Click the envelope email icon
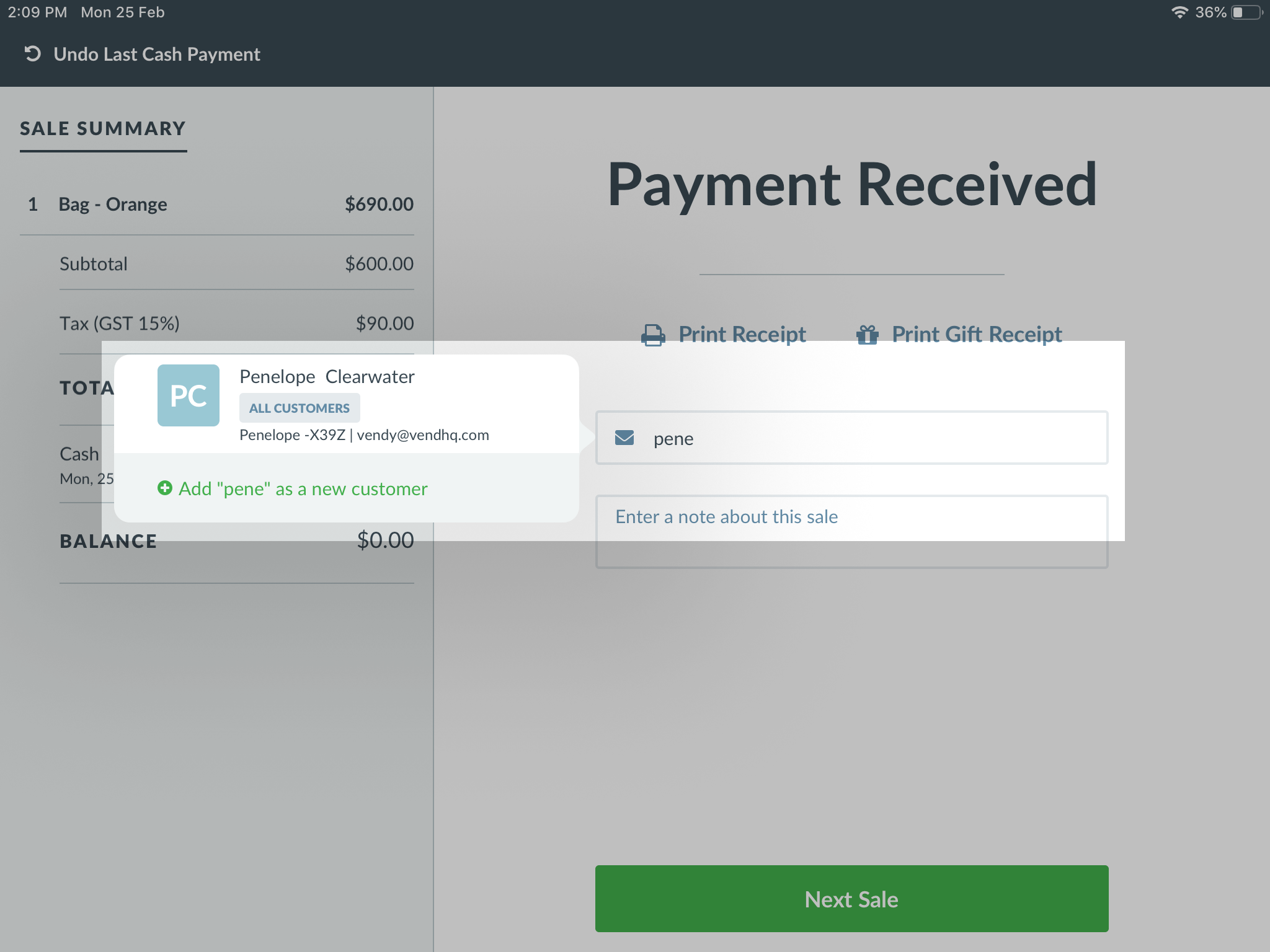 click(x=624, y=438)
